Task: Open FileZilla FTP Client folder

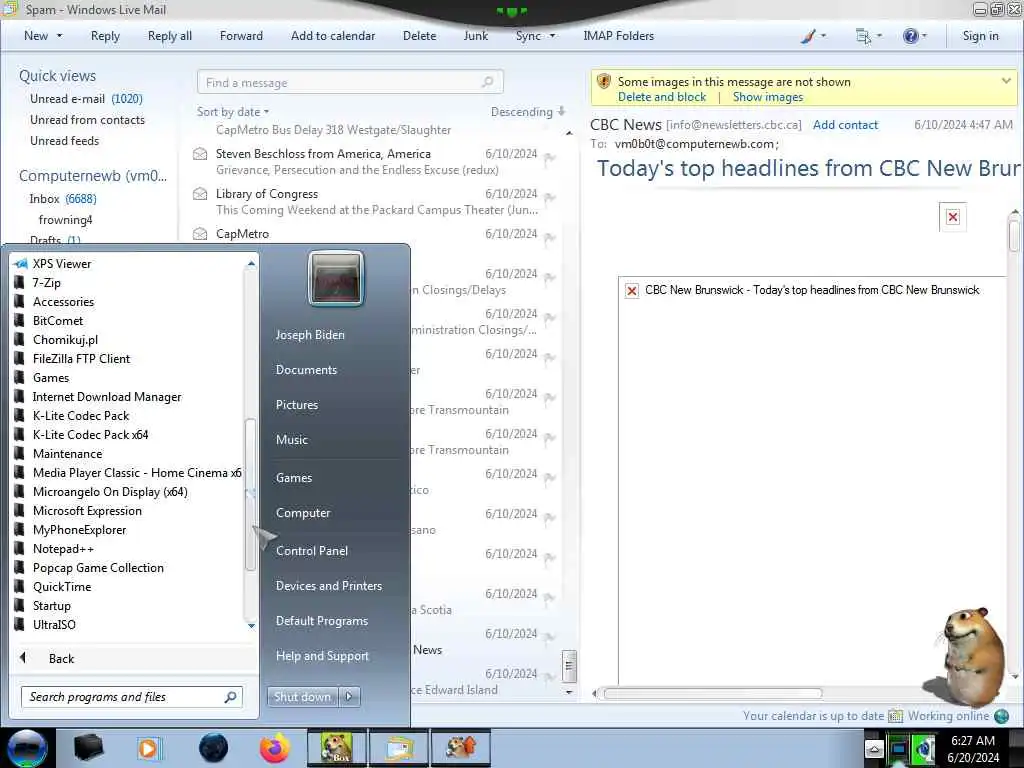Action: (81, 359)
